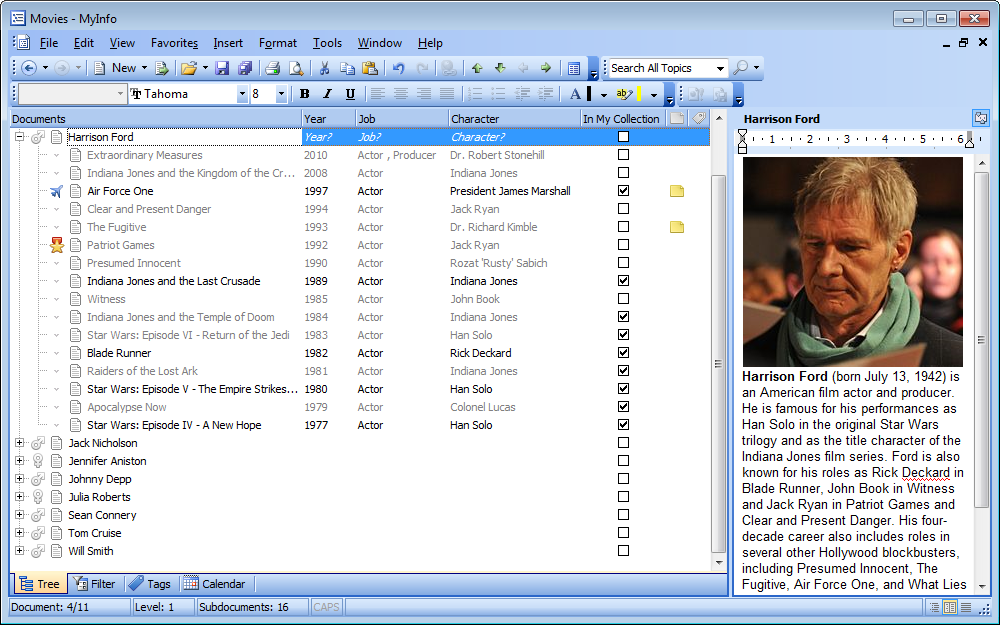Image resolution: width=1000 pixels, height=625 pixels.
Task: Check In My Collection for Patriot Games
Action: pyautogui.click(x=624, y=244)
